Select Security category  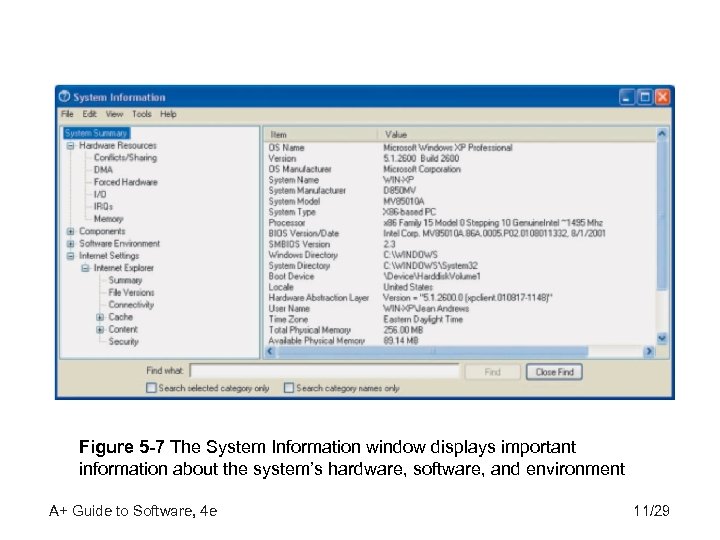click(124, 342)
